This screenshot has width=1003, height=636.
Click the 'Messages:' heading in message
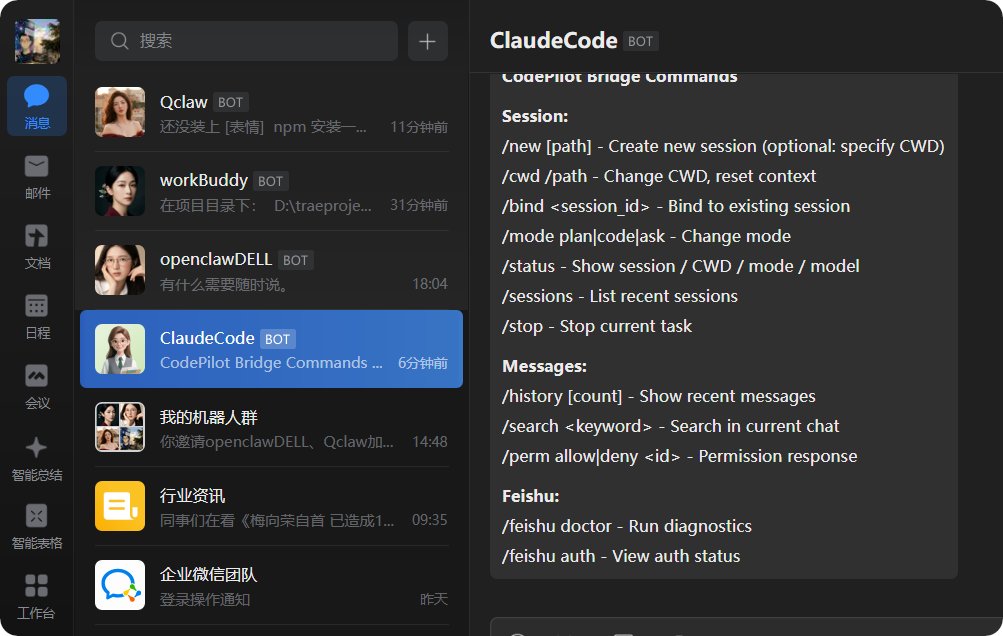(544, 367)
